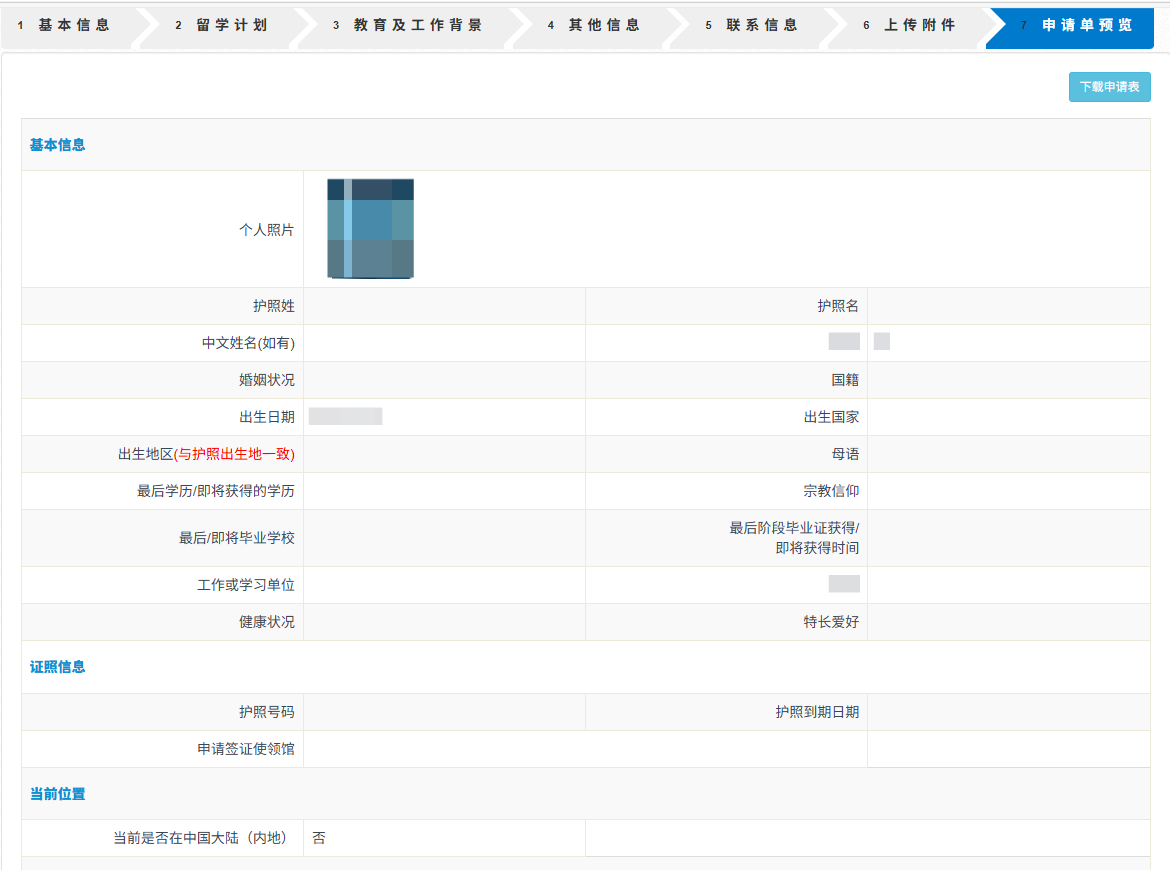Click the 证照信息 section heading

pos(58,667)
